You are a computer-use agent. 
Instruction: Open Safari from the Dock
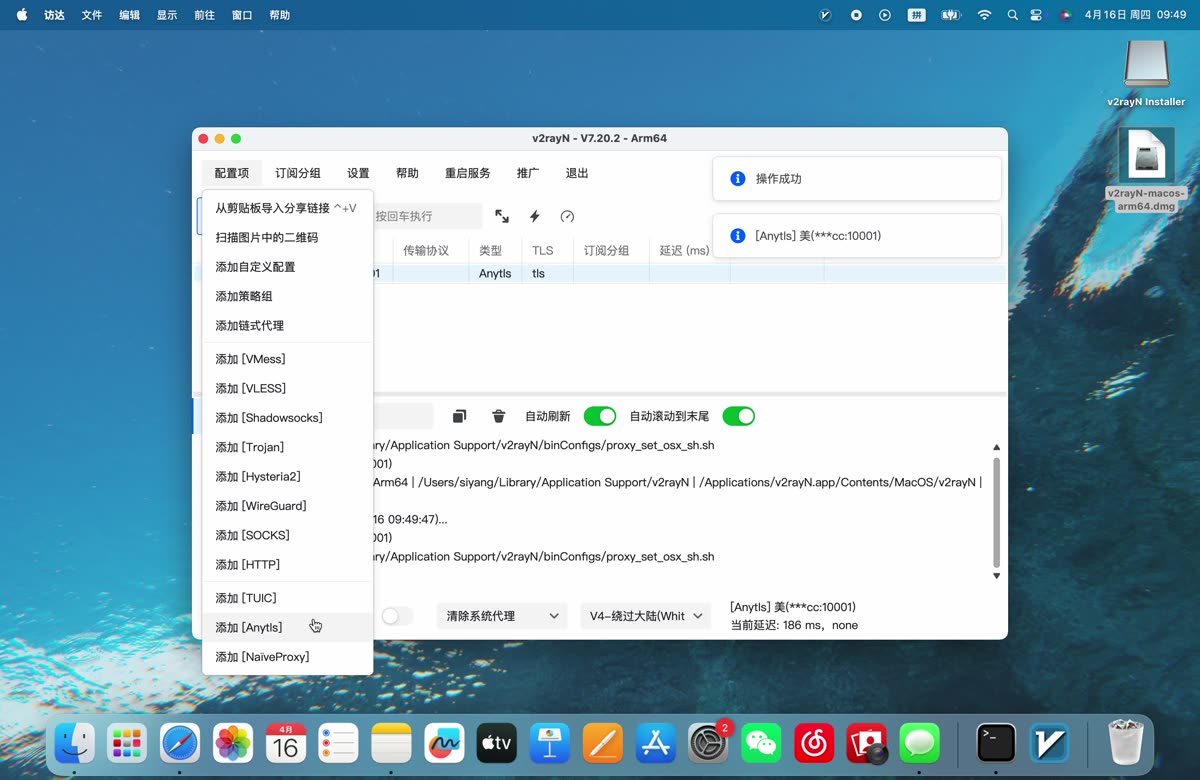[x=180, y=743]
